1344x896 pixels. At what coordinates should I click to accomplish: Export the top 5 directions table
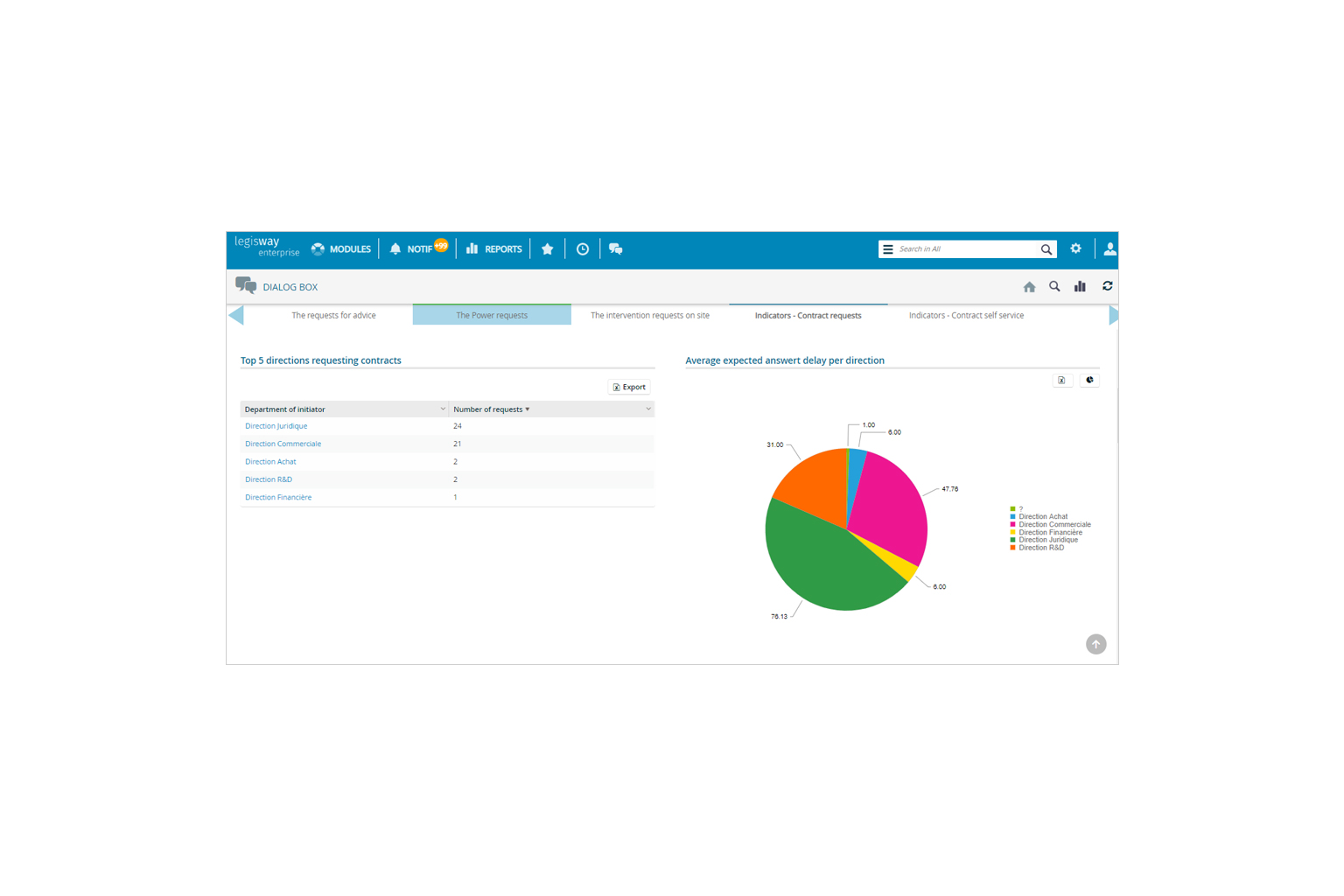coord(629,387)
